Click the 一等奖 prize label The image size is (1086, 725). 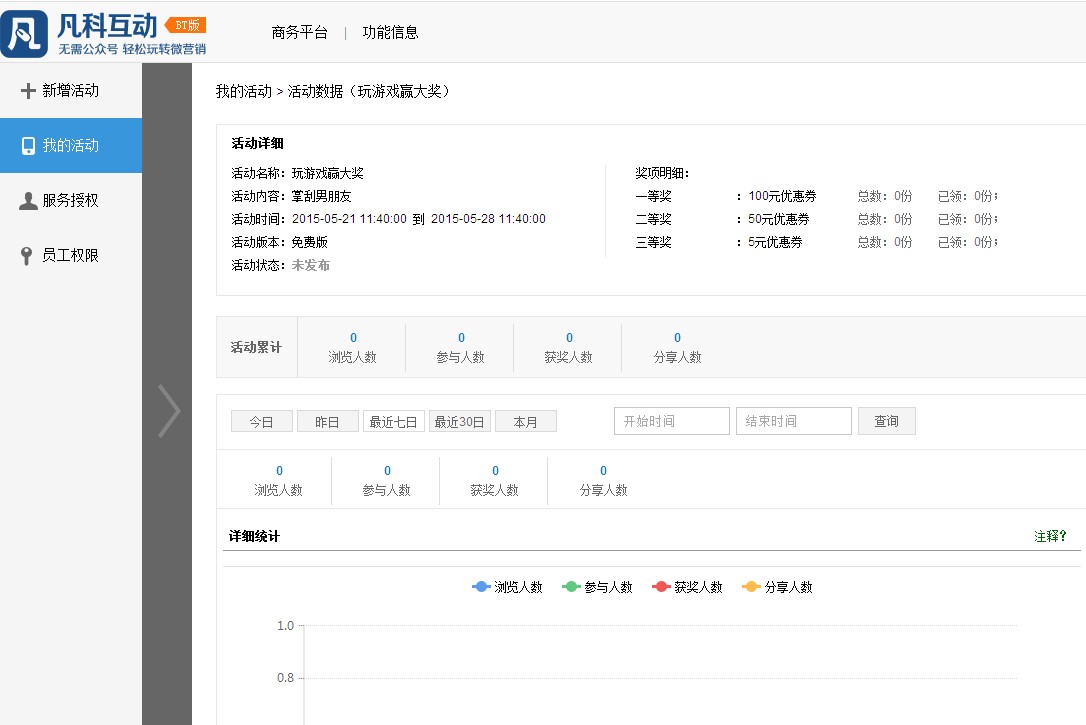(654, 197)
